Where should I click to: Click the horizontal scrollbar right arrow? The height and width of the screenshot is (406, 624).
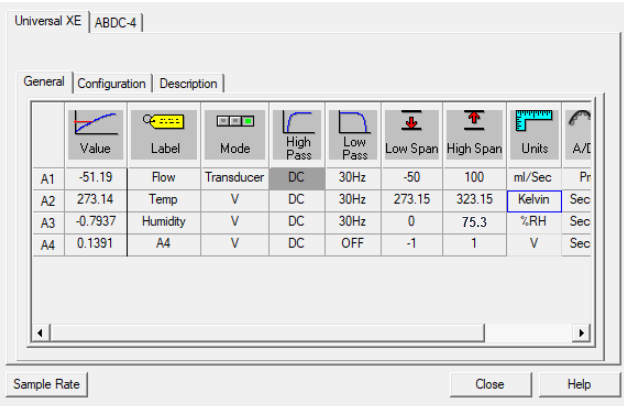tap(580, 331)
